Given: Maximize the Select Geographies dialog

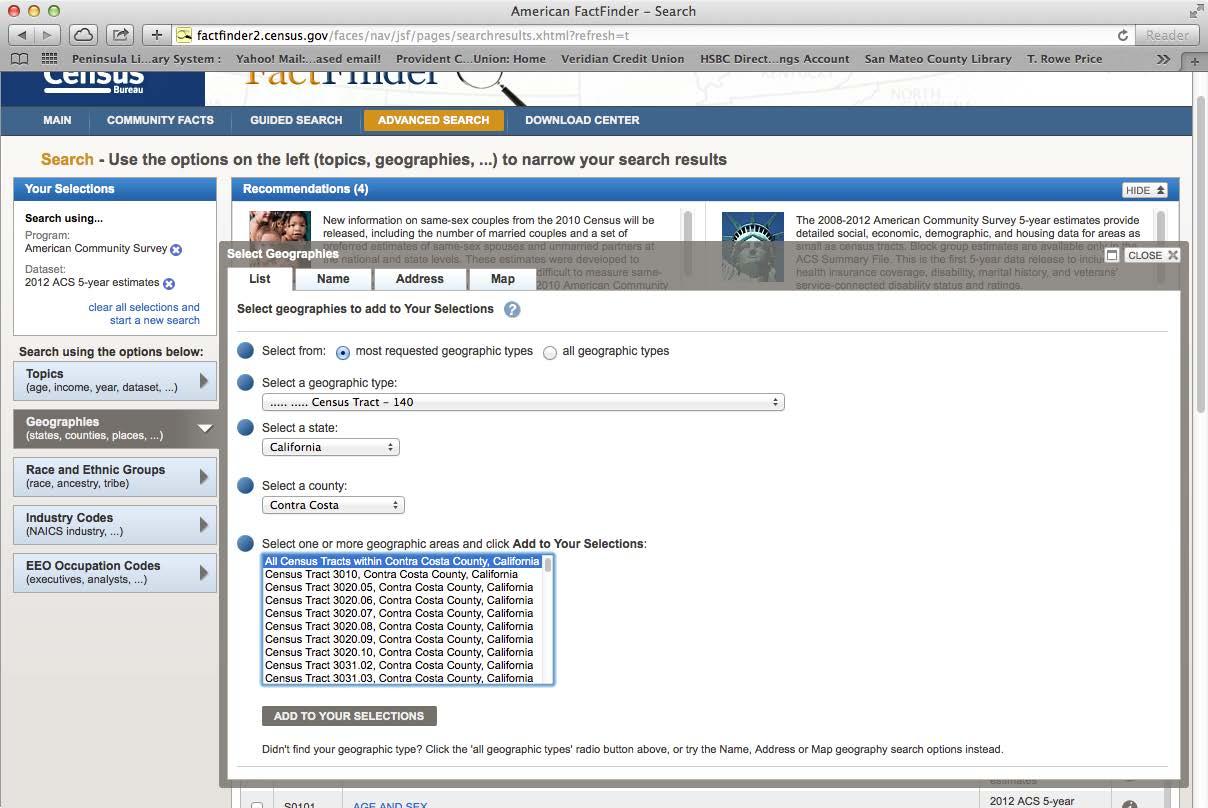Looking at the screenshot, I should (1111, 255).
